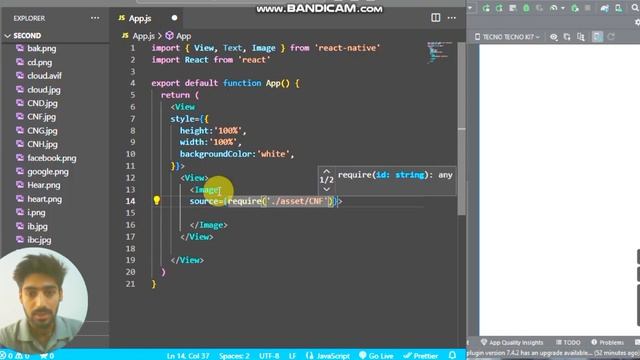
Task: Select cloud.jpg in file list
Action: click(x=44, y=90)
